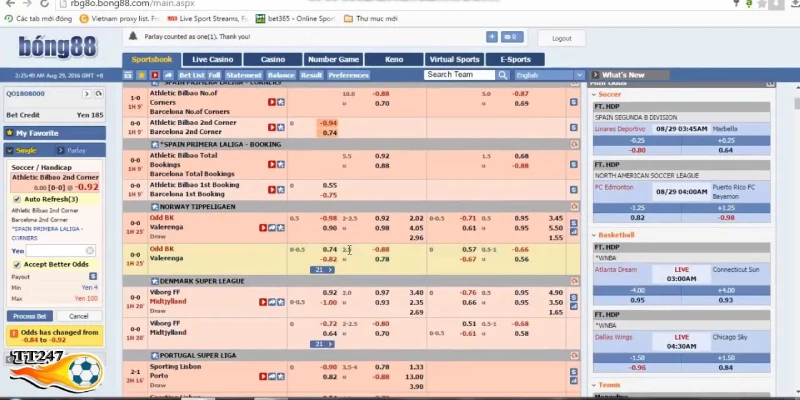Open the Live Casino tab
Viewport: 800px width, 400px height.
tap(212, 60)
